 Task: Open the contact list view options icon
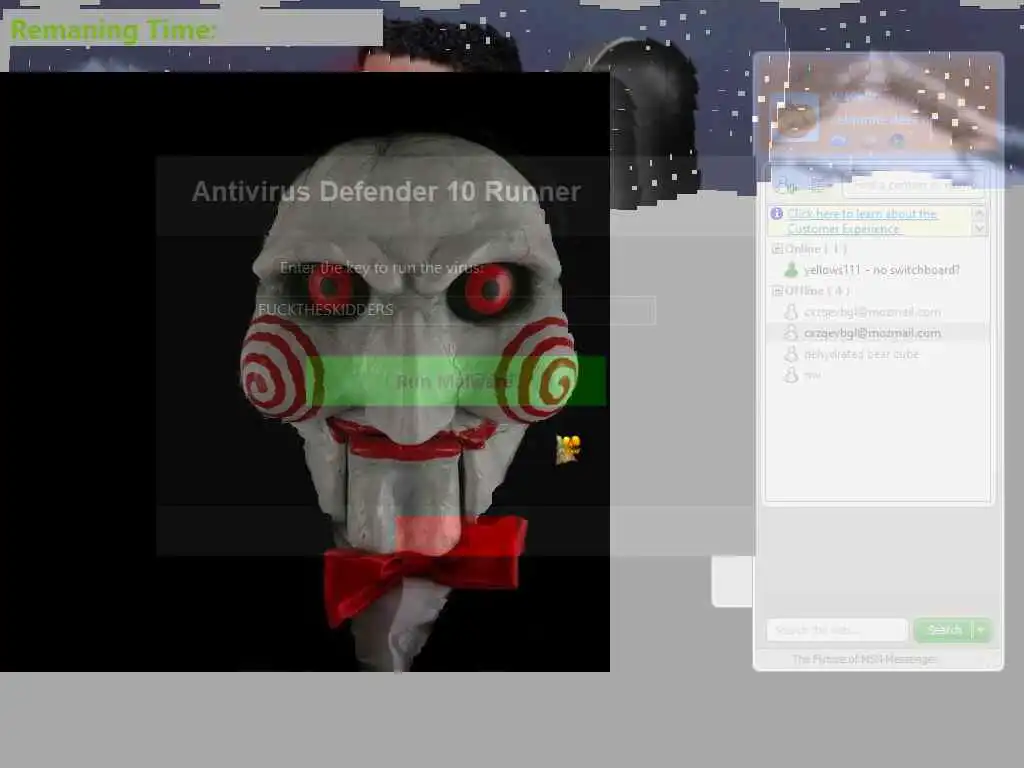[x=818, y=185]
